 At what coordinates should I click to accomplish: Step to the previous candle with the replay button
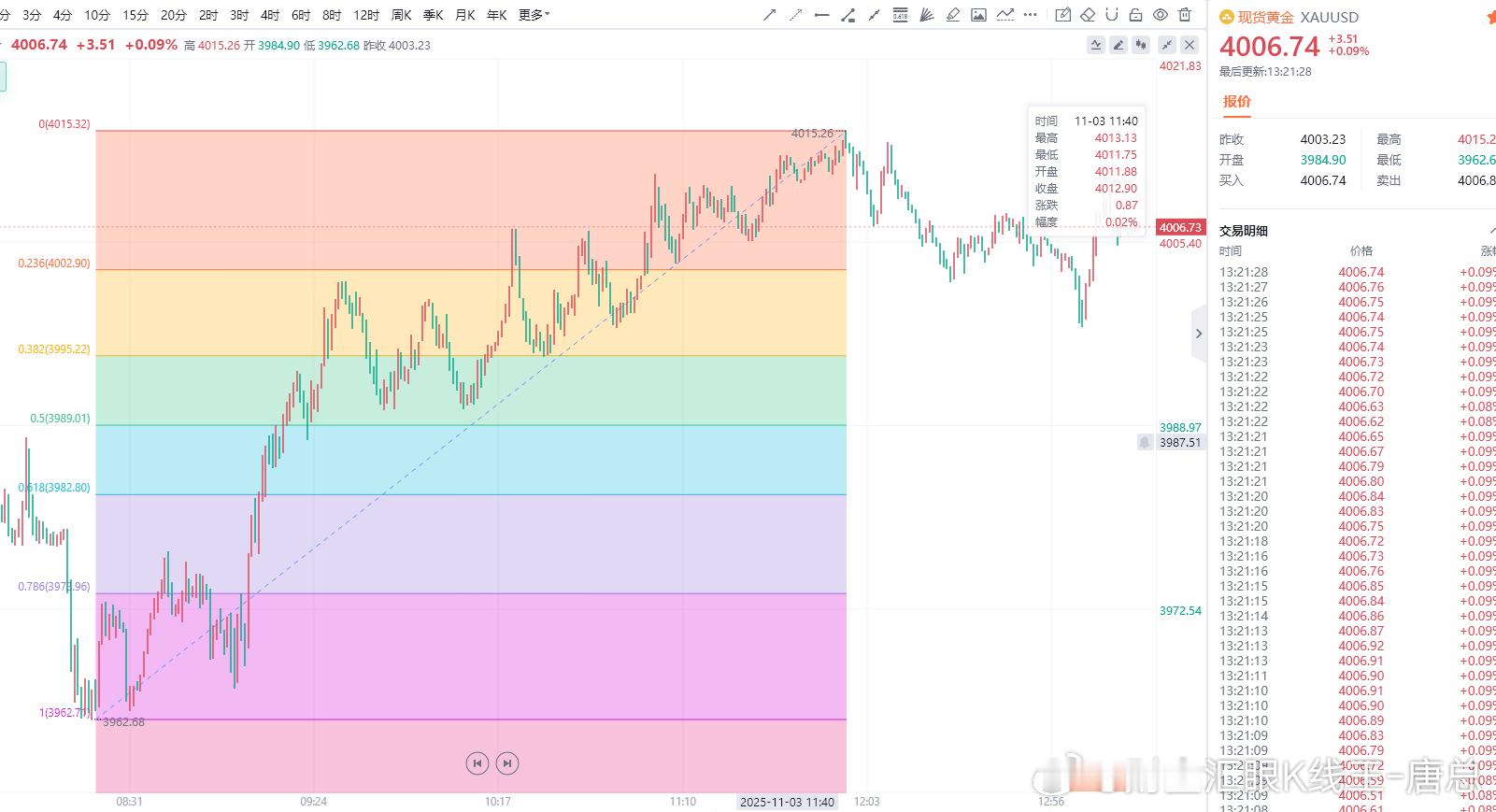[477, 763]
